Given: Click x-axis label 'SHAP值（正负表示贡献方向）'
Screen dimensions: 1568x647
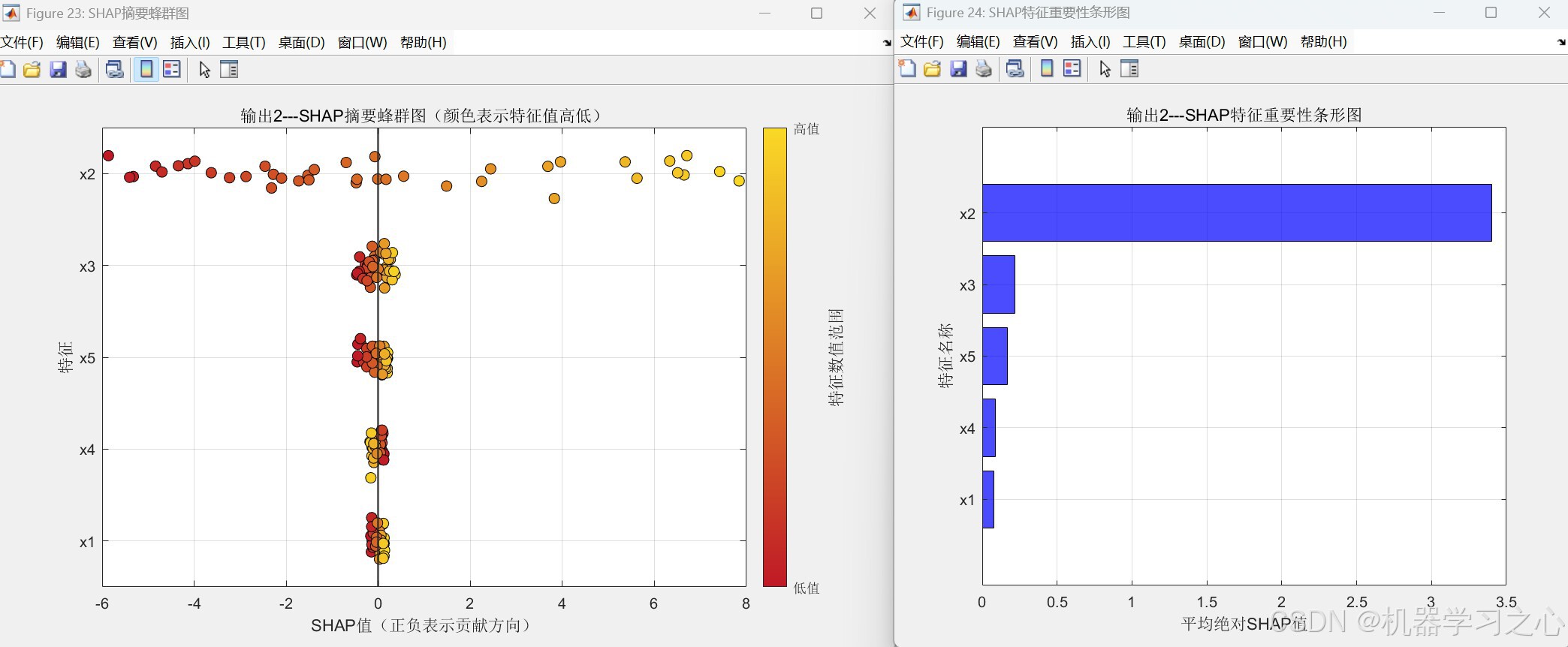Looking at the screenshot, I should point(424,625).
